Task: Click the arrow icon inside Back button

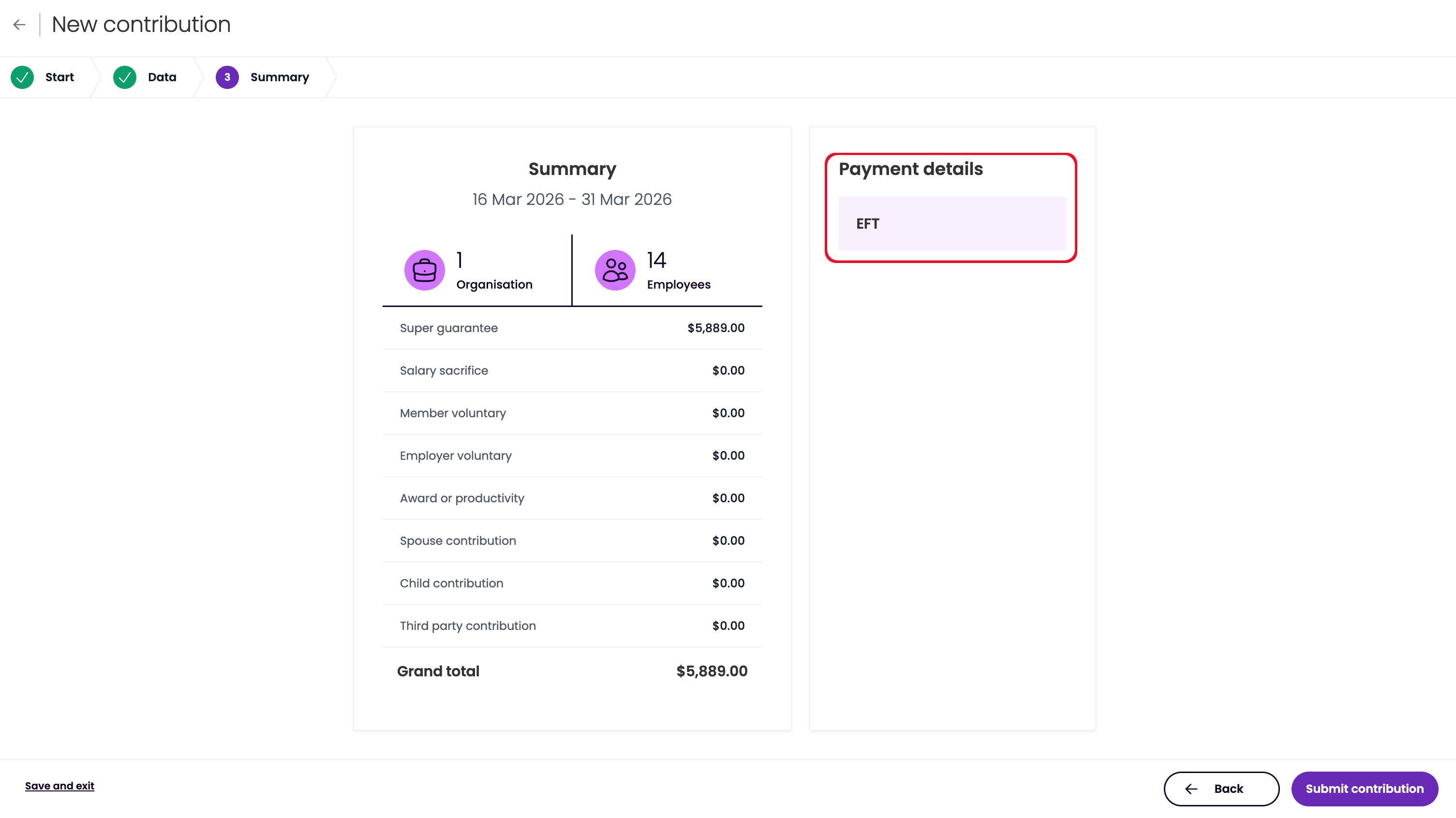Action: coord(1191,789)
